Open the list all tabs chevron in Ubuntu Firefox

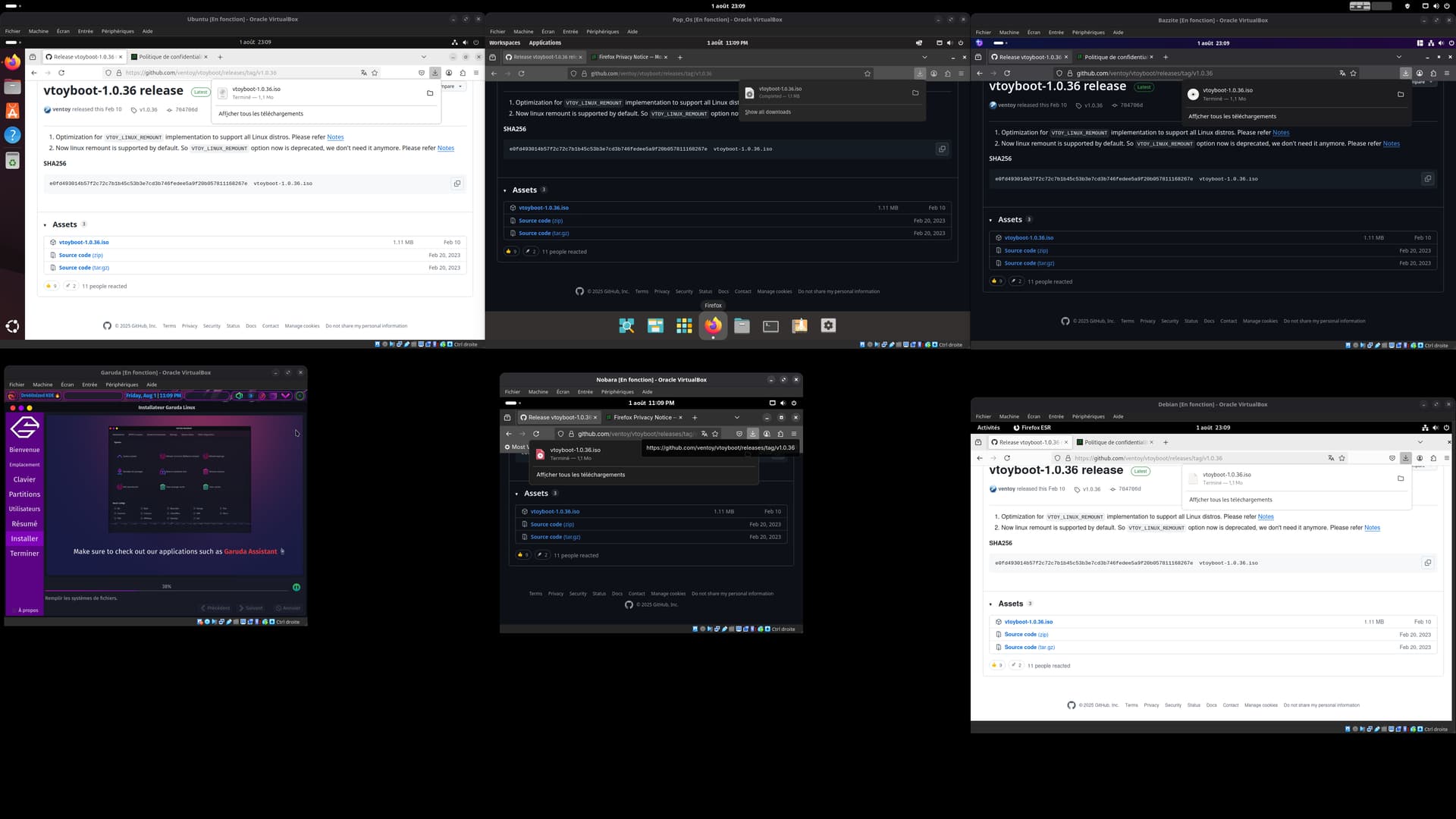tap(424, 57)
